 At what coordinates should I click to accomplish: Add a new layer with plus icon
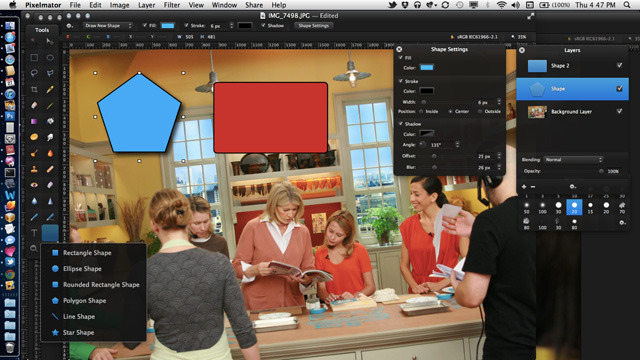(x=524, y=187)
